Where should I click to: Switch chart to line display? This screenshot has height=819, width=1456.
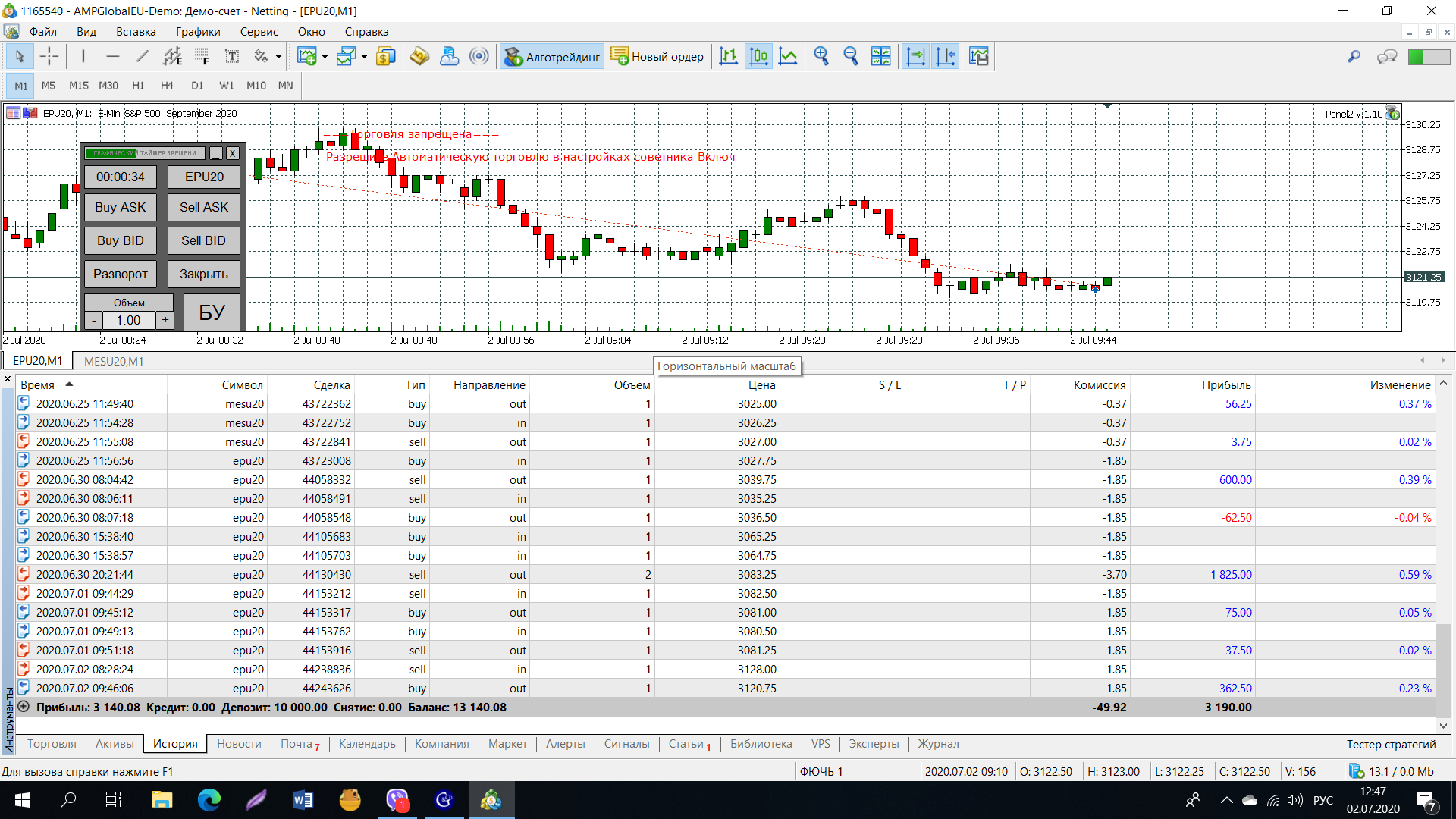tap(789, 56)
